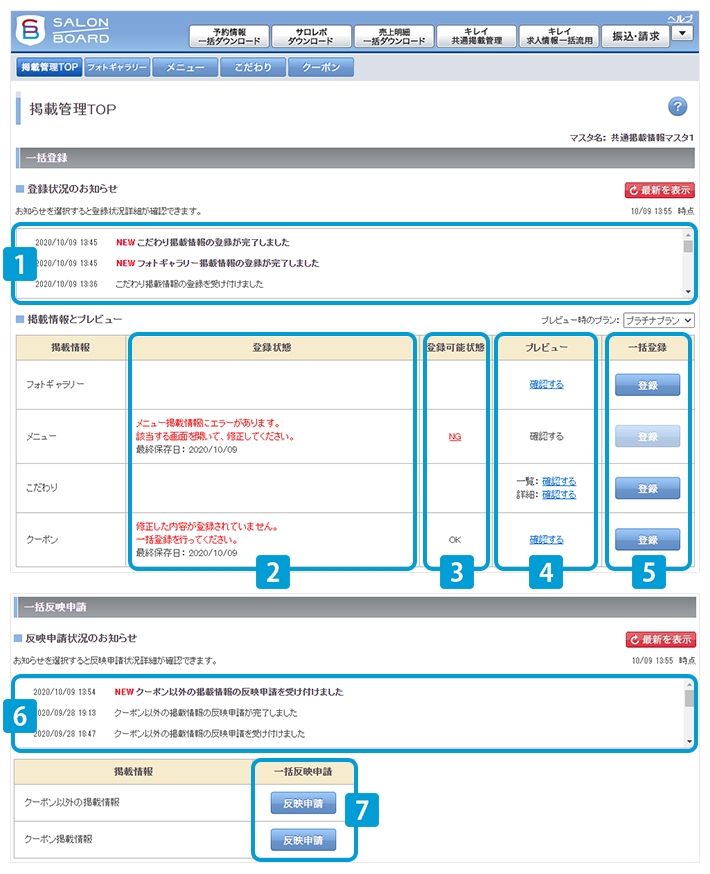Click the red NG link for メニュー
Viewport: 710px width, 874px height.
[455, 437]
